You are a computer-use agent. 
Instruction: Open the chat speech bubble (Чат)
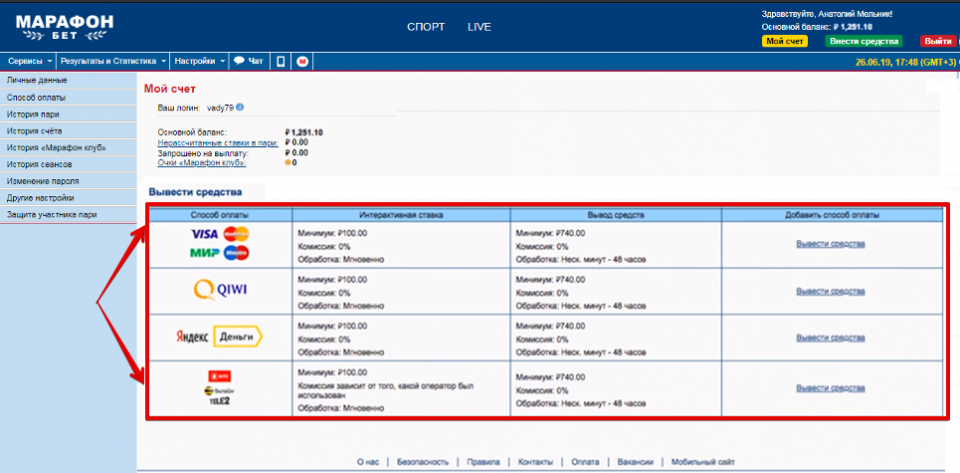pos(249,61)
